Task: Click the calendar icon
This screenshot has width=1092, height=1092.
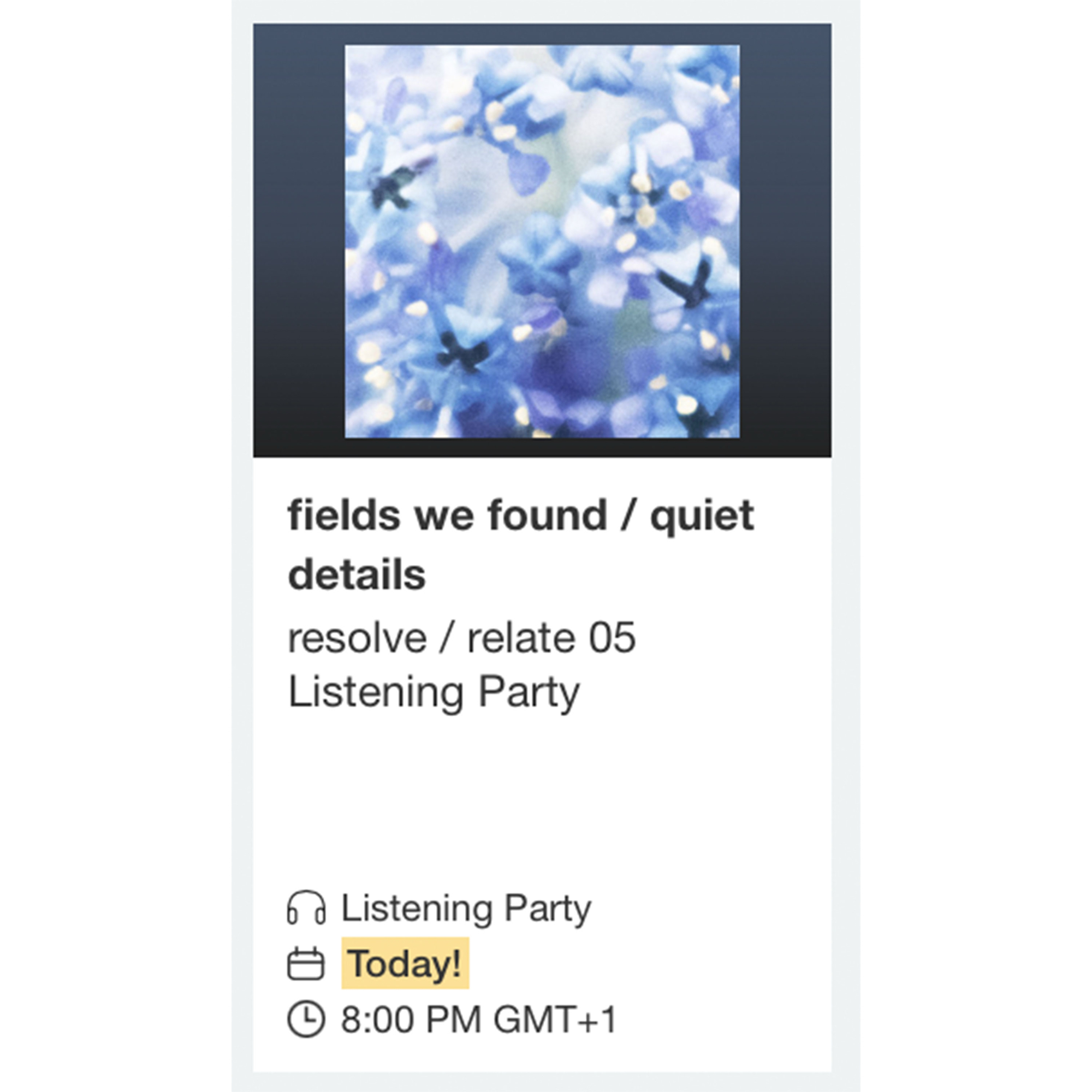Action: (x=306, y=964)
